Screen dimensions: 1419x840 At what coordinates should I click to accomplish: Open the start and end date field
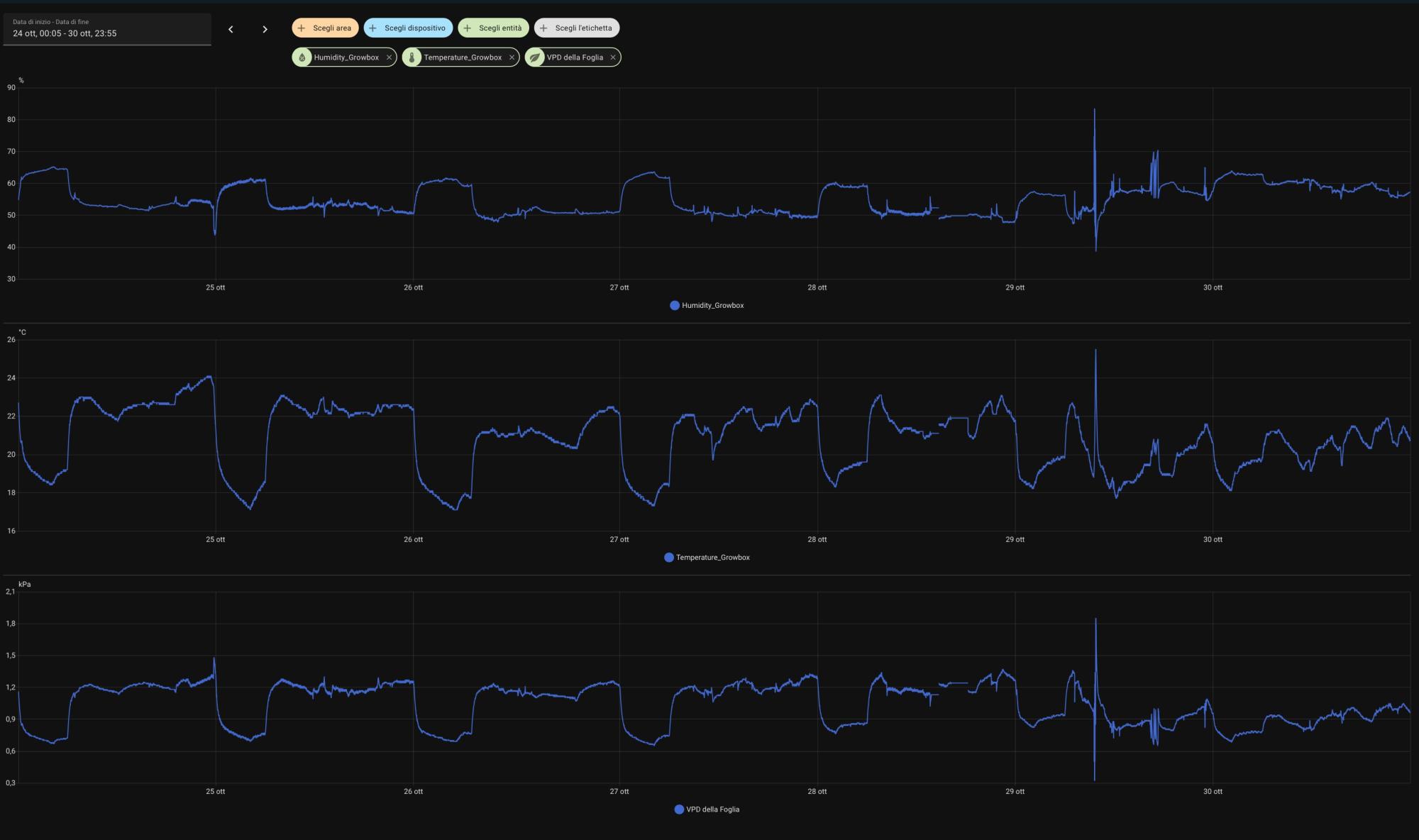[106, 29]
